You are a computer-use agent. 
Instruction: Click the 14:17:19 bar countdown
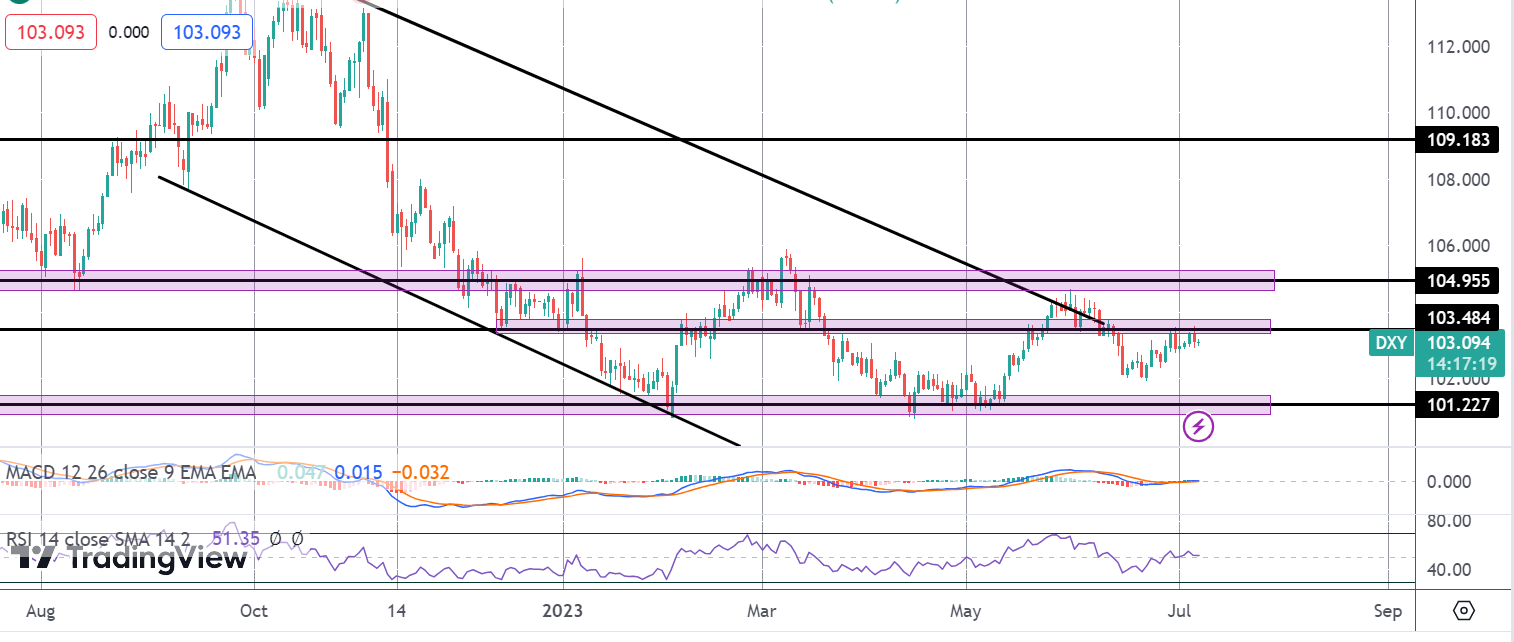[1460, 363]
